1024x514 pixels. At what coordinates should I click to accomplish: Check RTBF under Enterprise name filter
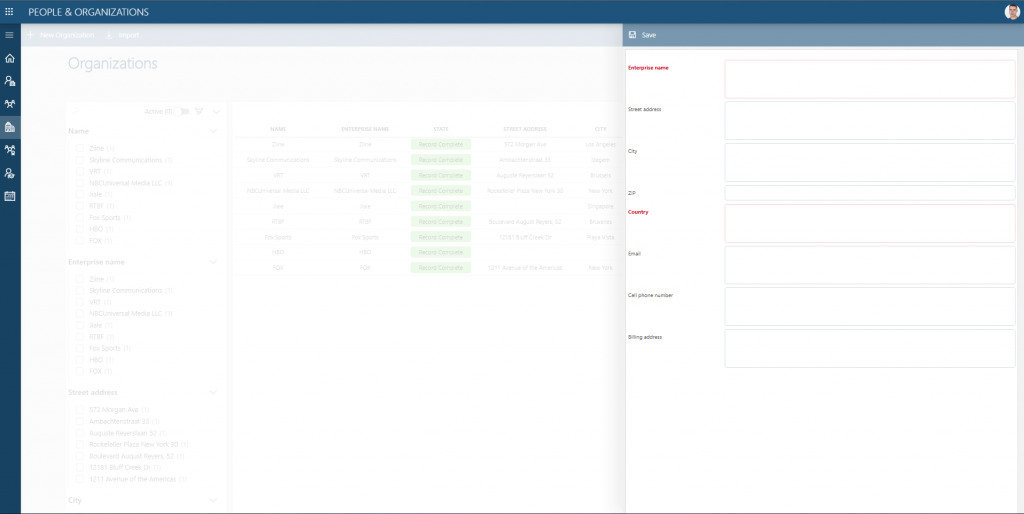pyautogui.click(x=80, y=337)
